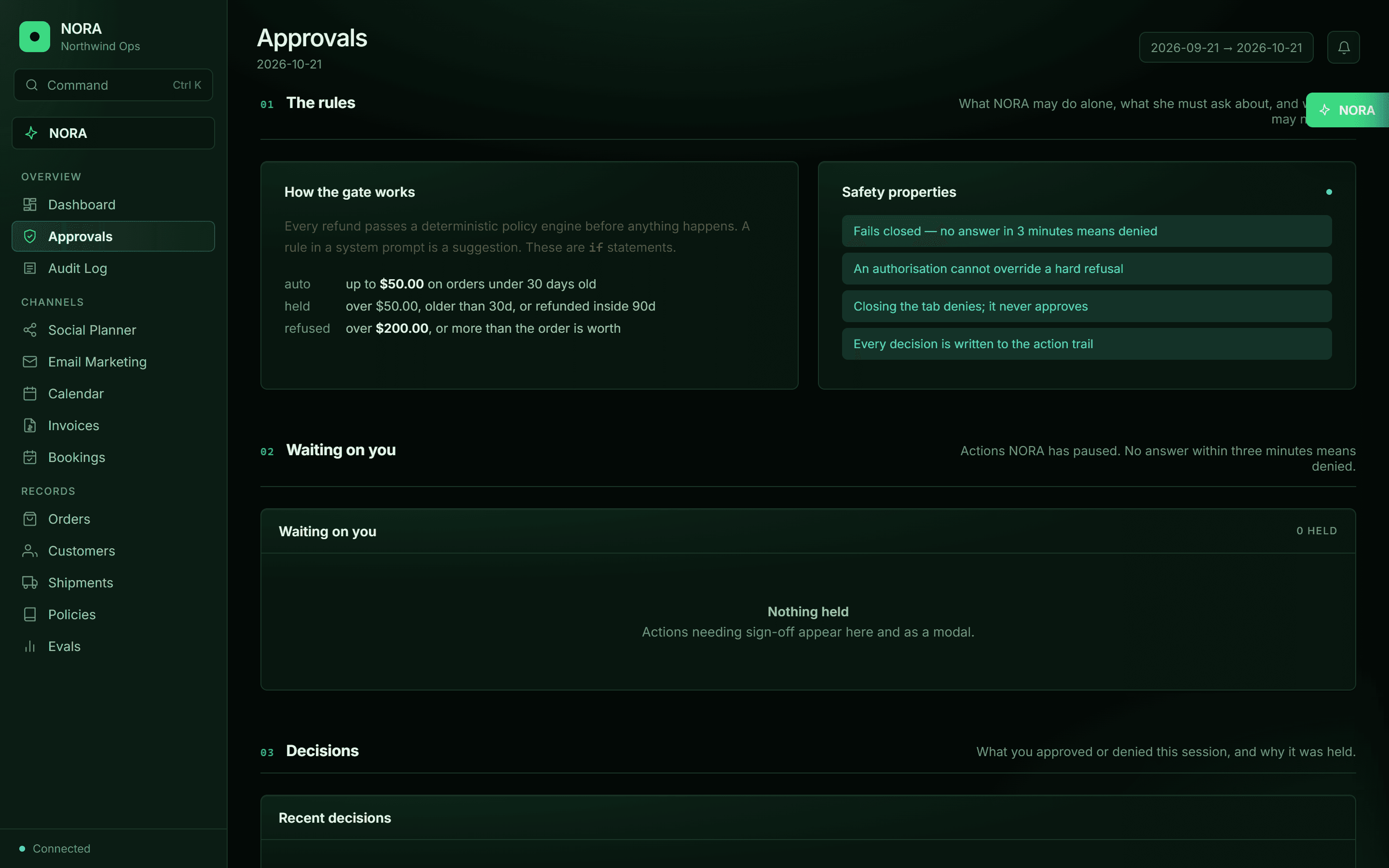Click the Bookings calendar-check icon
Screen dimensions: 1389x868
coord(30,458)
